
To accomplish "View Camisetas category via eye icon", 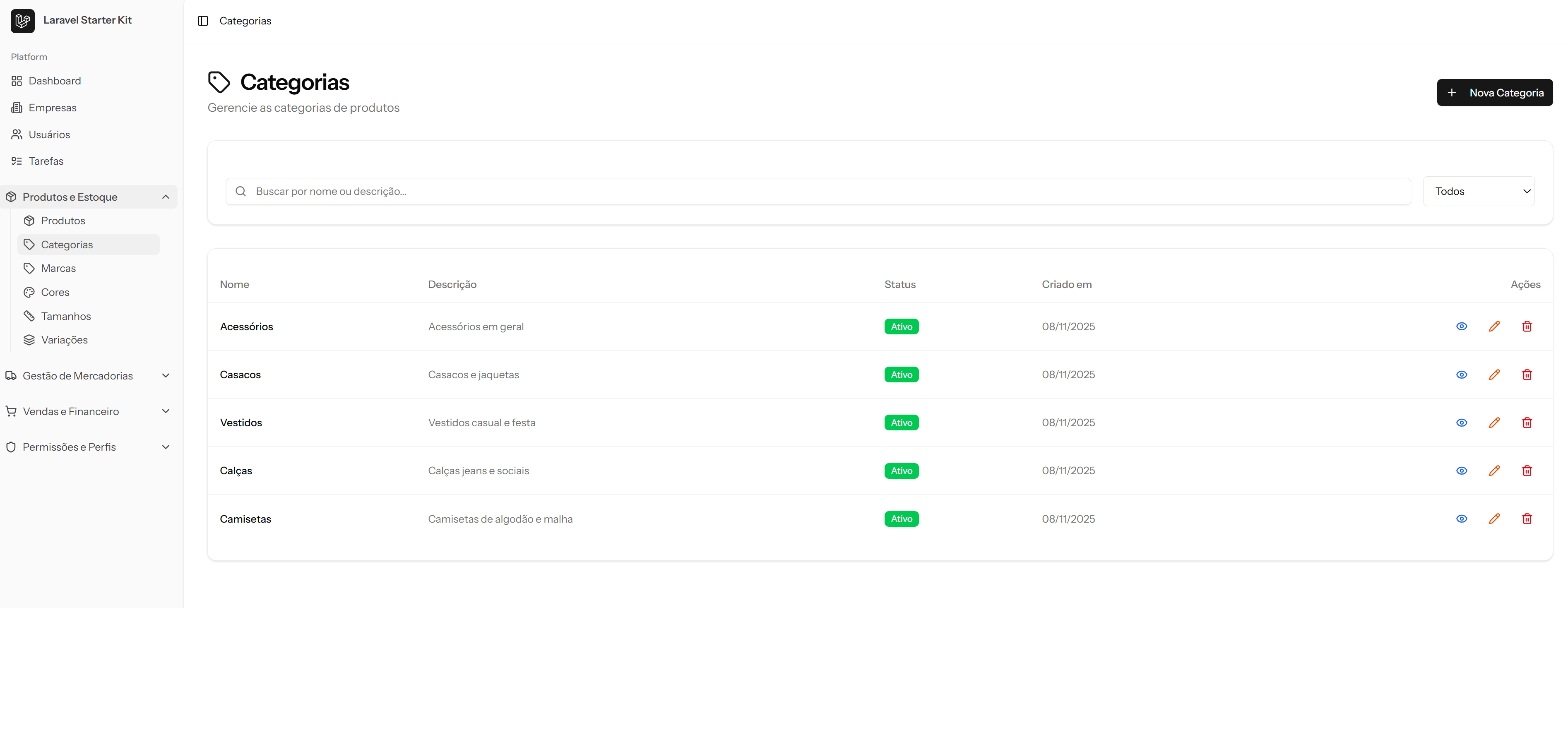I will pyautogui.click(x=1461, y=519).
